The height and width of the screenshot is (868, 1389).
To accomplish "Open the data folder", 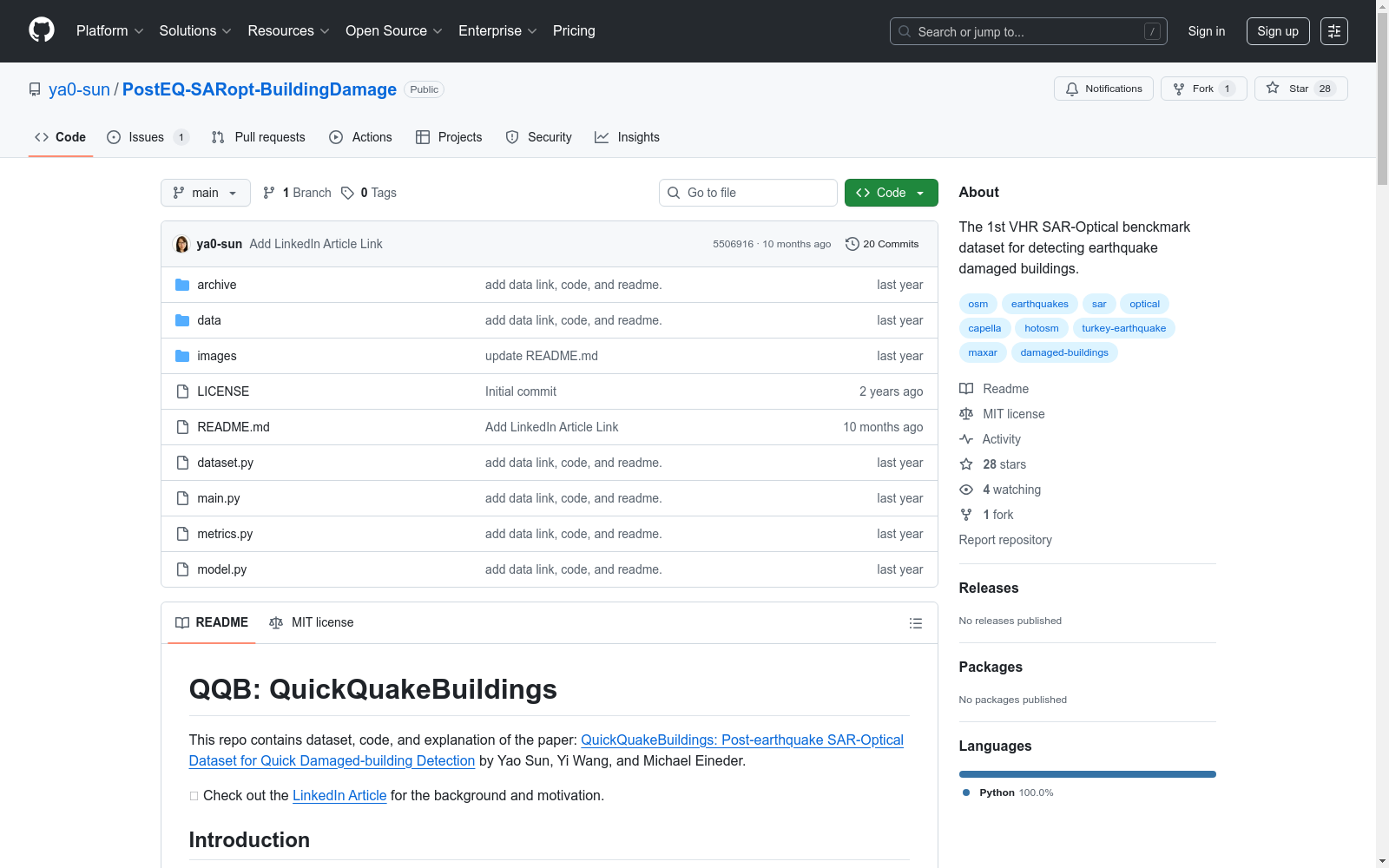I will (208, 320).
